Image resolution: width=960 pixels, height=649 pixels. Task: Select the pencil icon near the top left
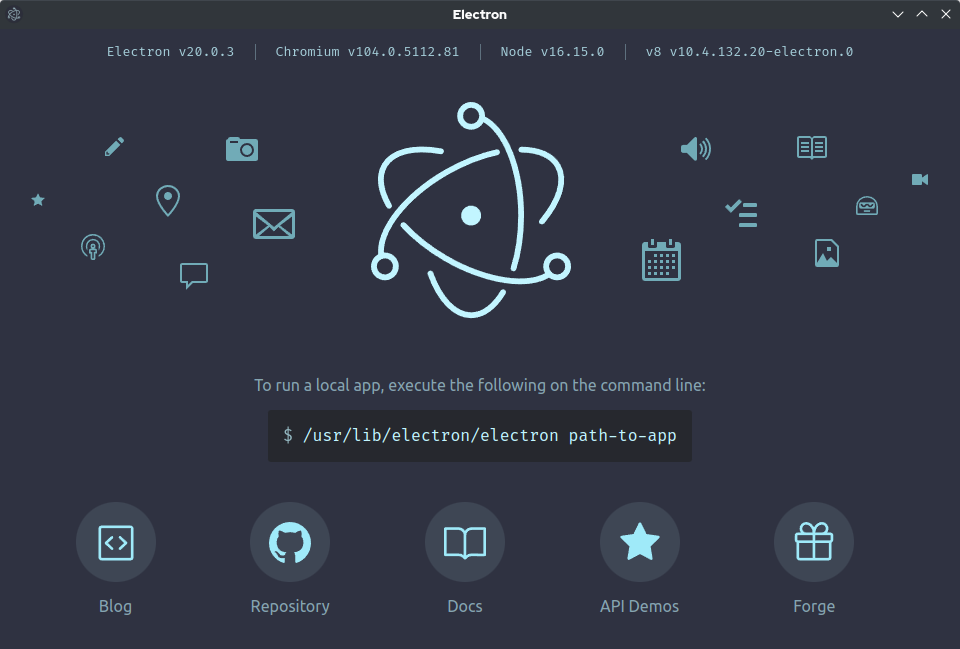pyautogui.click(x=114, y=146)
